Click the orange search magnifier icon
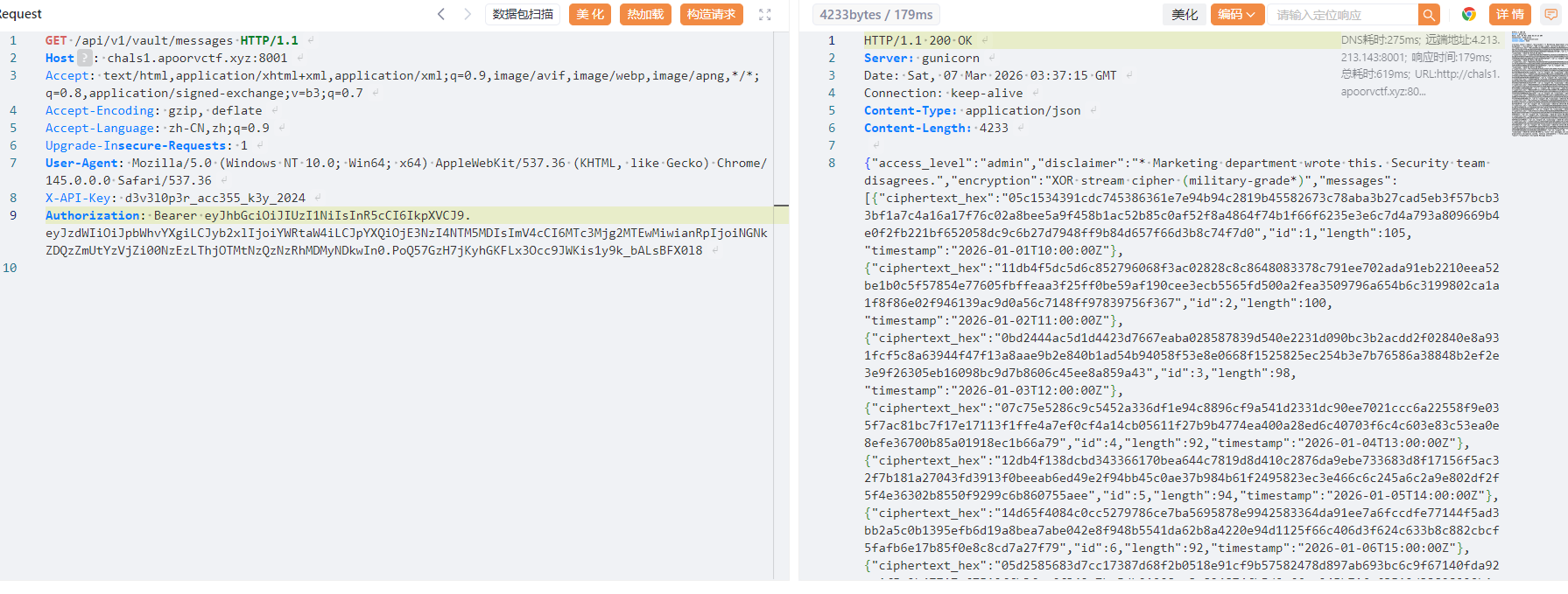The height and width of the screenshot is (594, 1568). [1429, 14]
